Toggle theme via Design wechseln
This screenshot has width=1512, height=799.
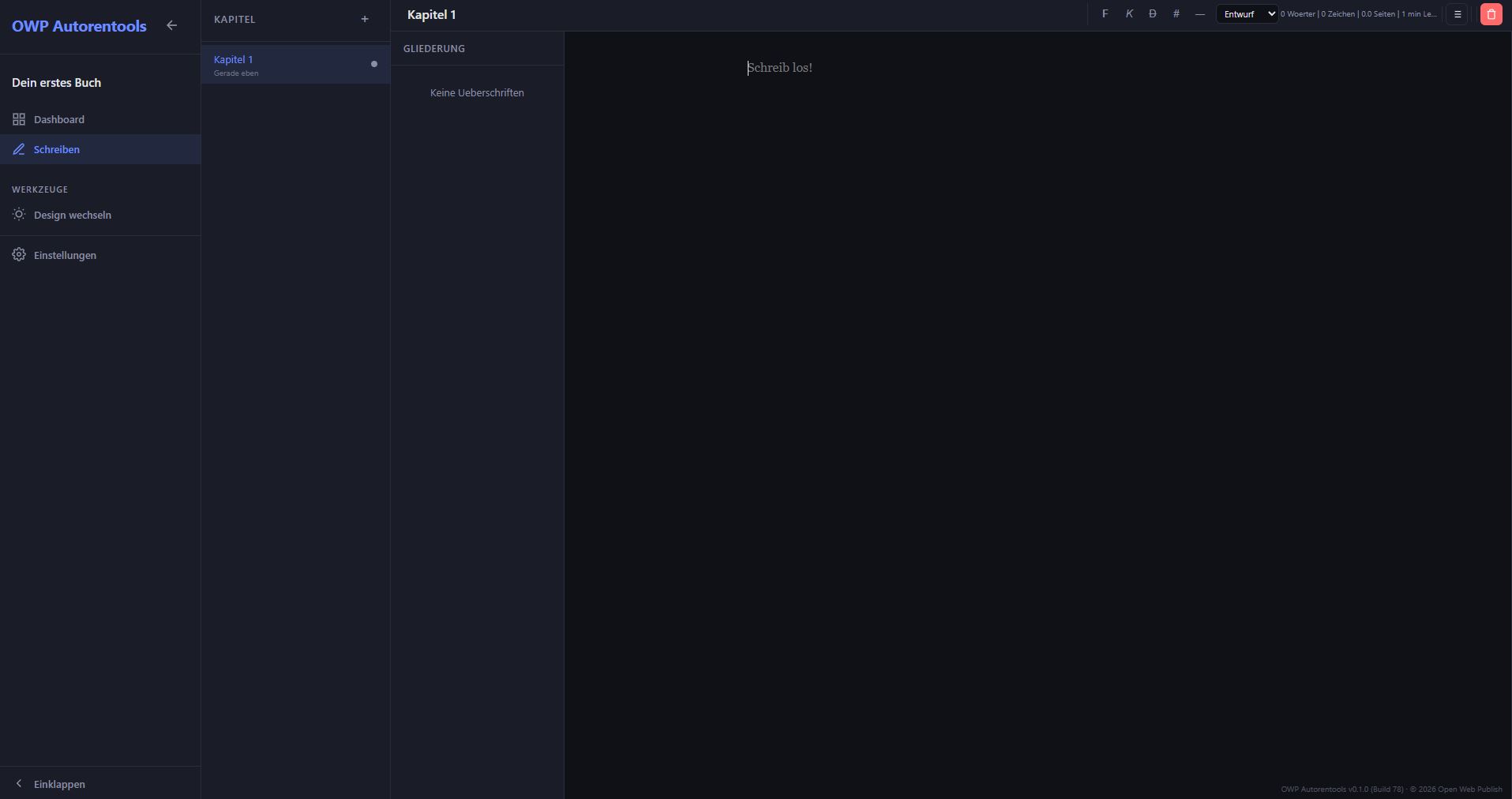pyautogui.click(x=73, y=215)
